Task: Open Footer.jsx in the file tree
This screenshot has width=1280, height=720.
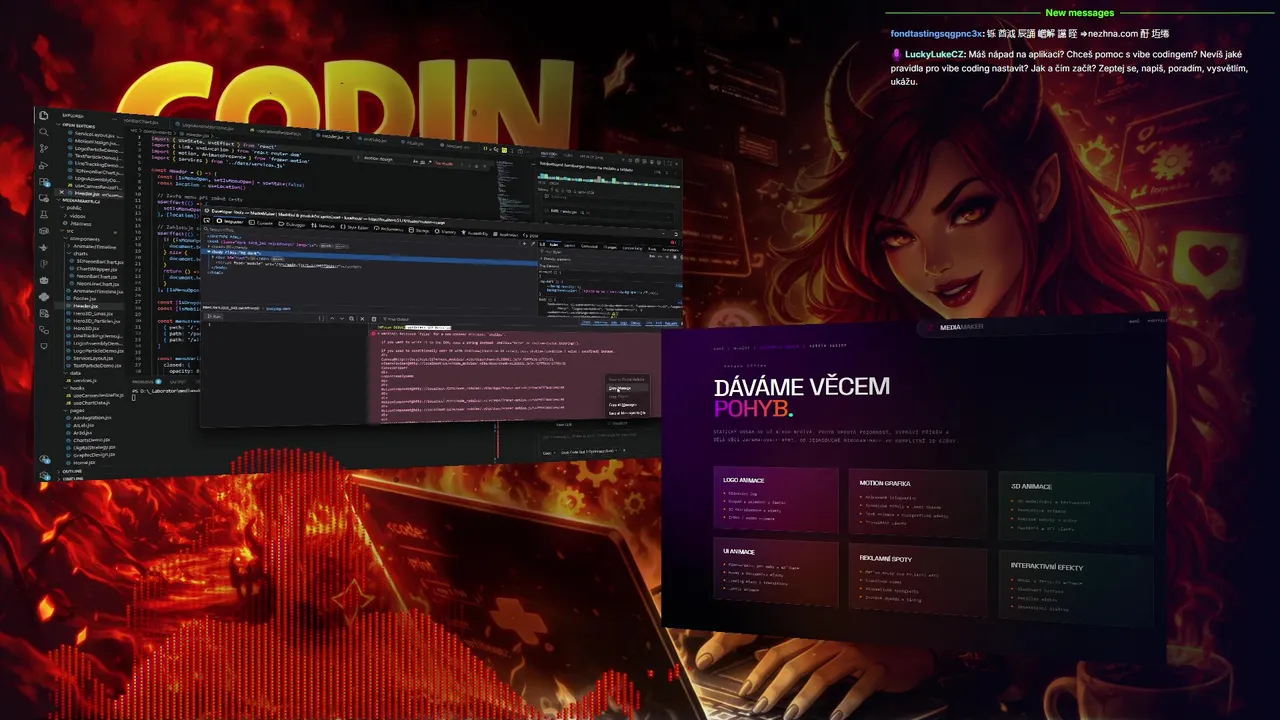Action: pyautogui.click(x=84, y=298)
